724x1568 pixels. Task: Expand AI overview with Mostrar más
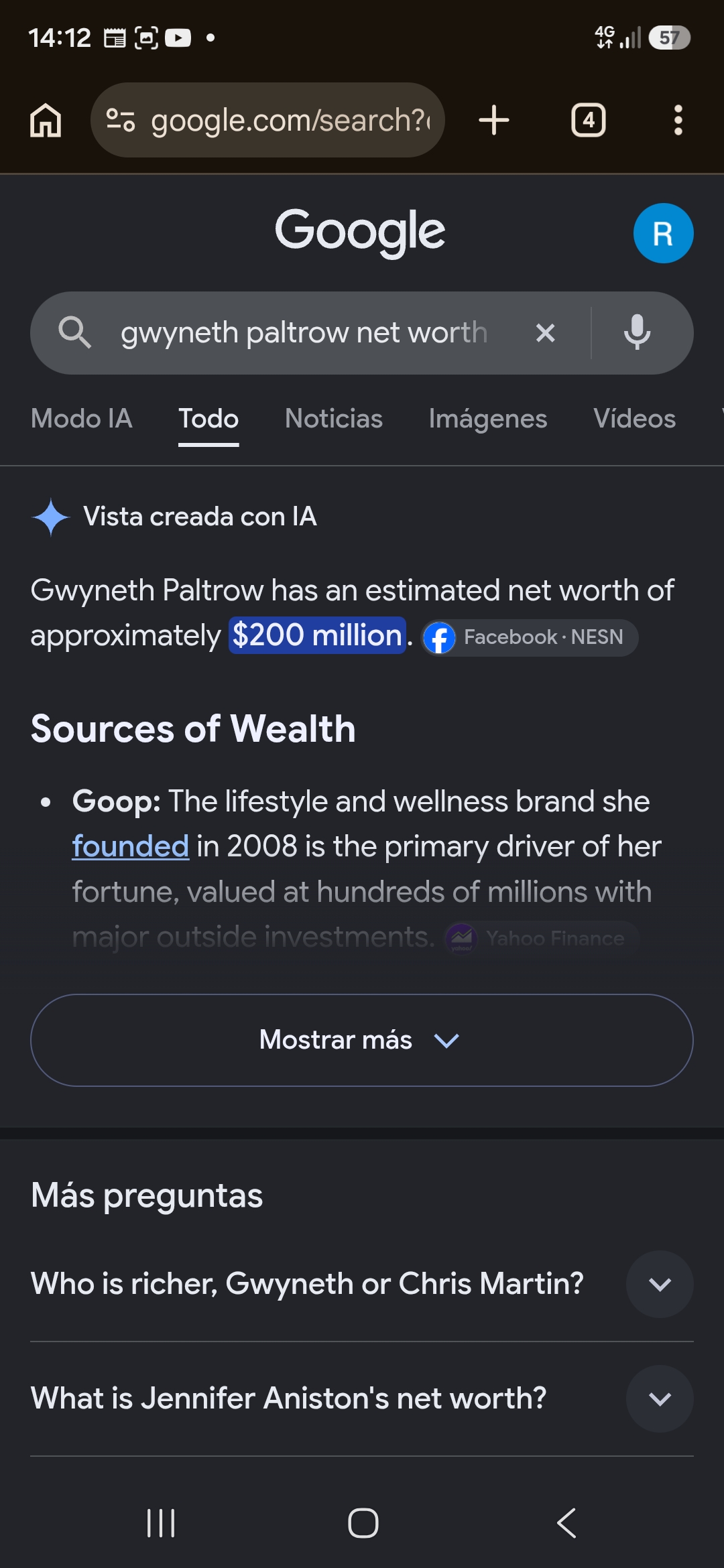[x=362, y=1040]
